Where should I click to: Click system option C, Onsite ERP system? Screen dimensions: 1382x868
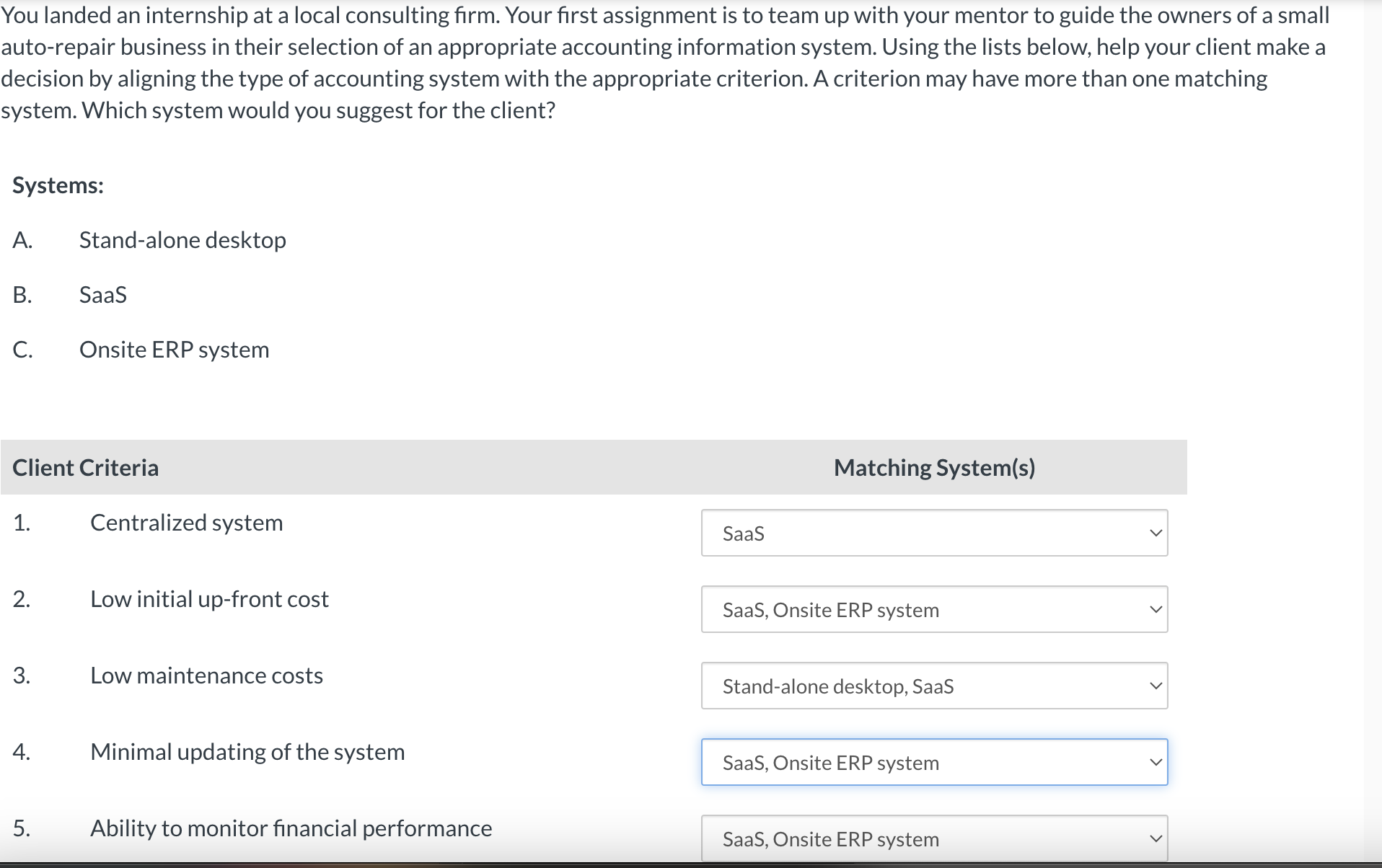click(174, 350)
